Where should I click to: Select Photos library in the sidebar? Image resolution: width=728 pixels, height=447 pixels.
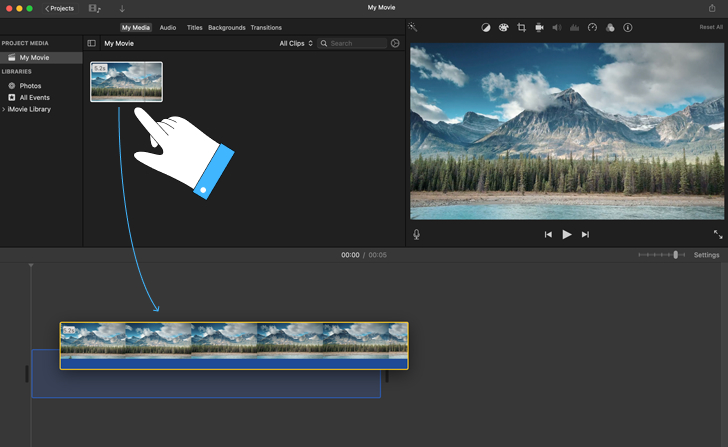point(30,86)
